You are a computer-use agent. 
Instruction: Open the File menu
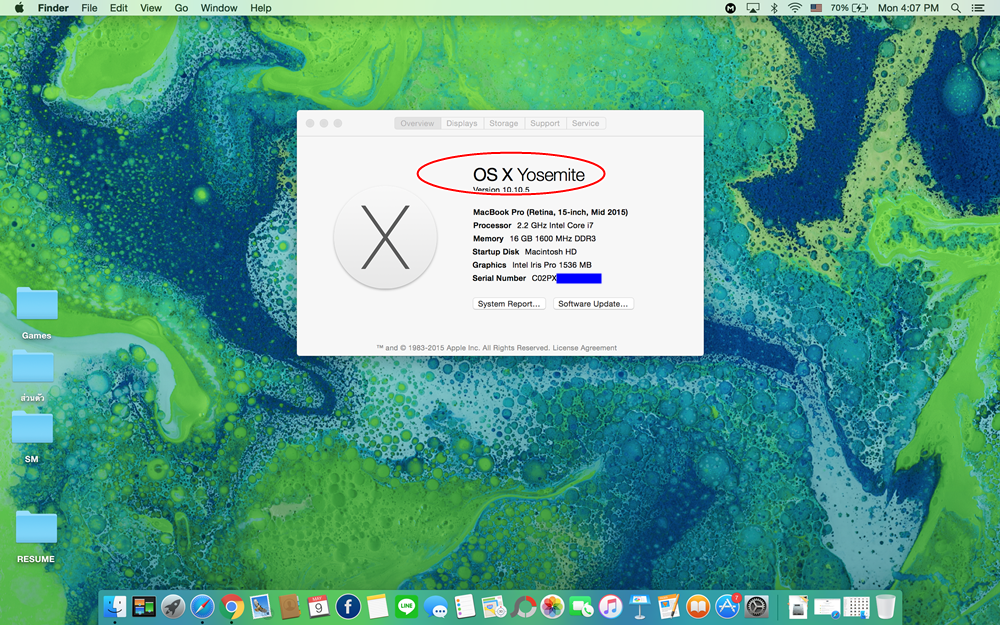click(89, 8)
